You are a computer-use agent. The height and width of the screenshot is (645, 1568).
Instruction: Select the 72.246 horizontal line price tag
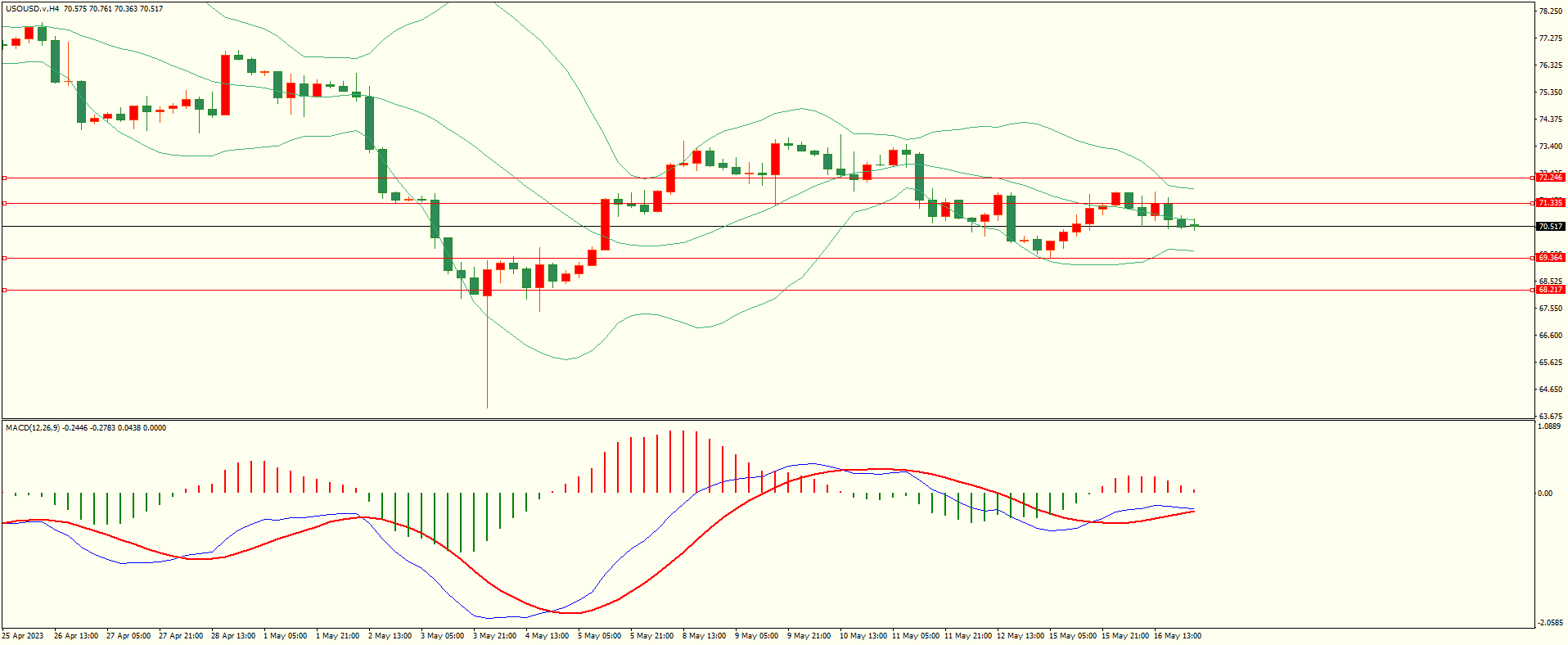(1549, 178)
